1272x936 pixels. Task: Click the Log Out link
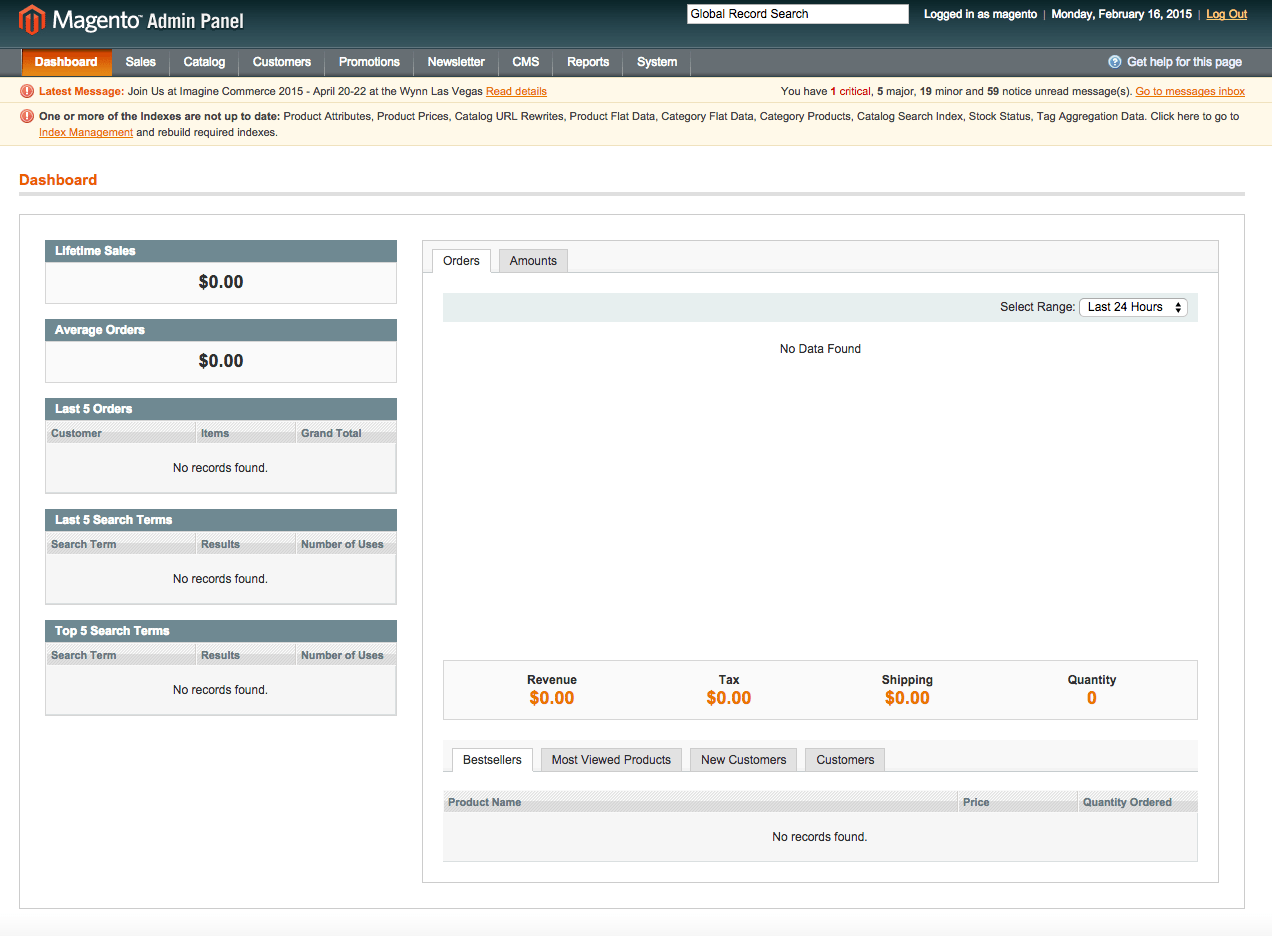click(1227, 14)
